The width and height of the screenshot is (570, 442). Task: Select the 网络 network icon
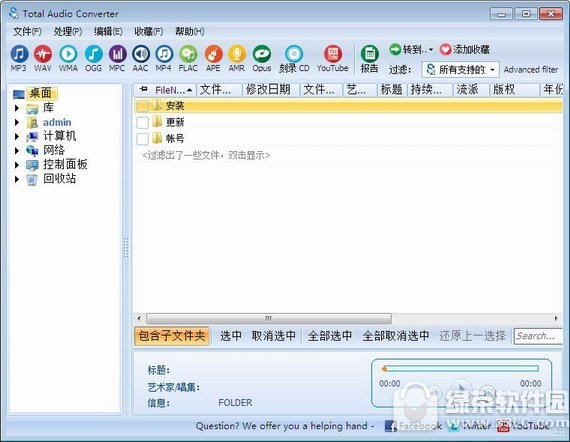coord(32,151)
